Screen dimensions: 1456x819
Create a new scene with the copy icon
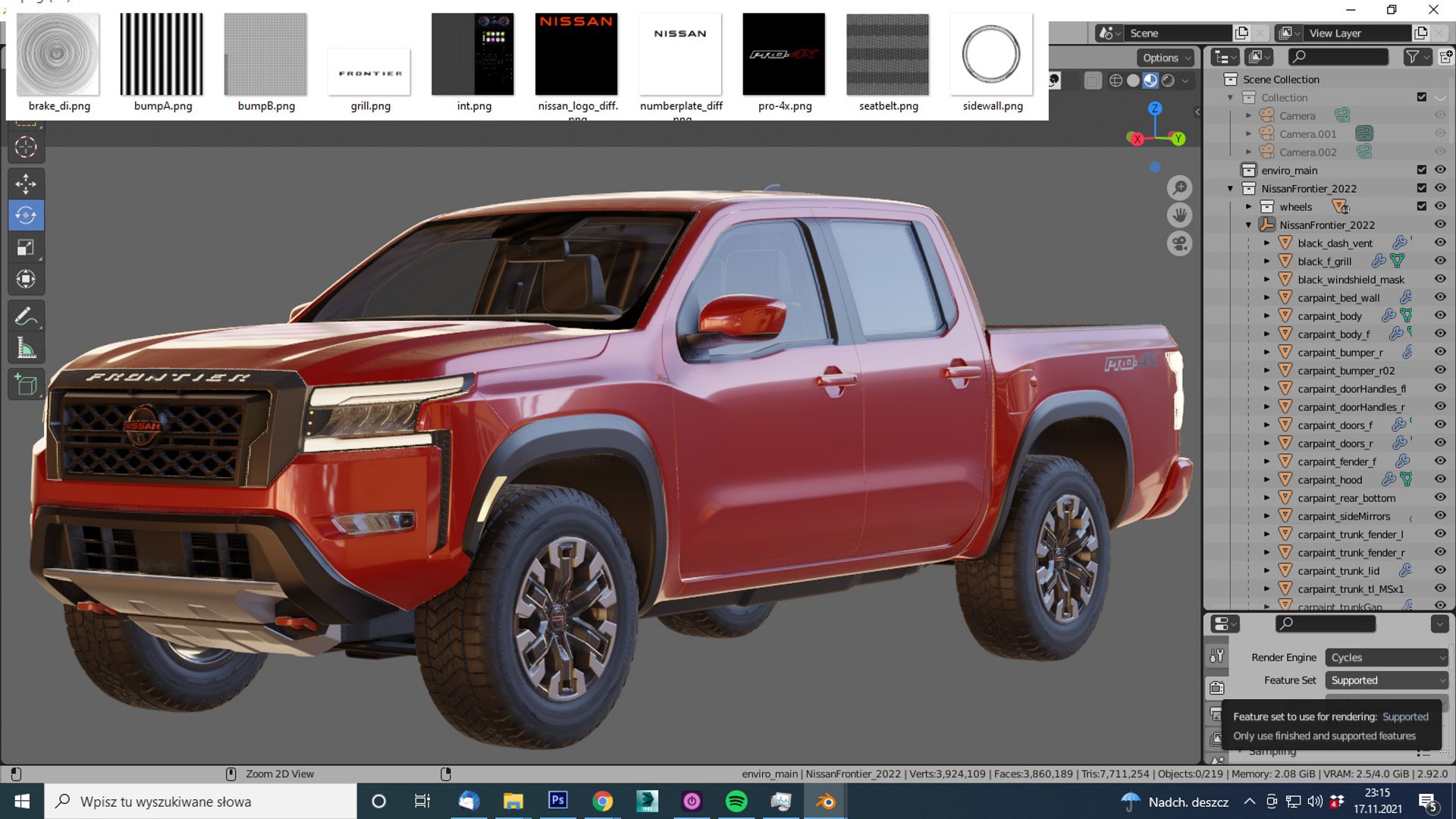[x=1241, y=33]
